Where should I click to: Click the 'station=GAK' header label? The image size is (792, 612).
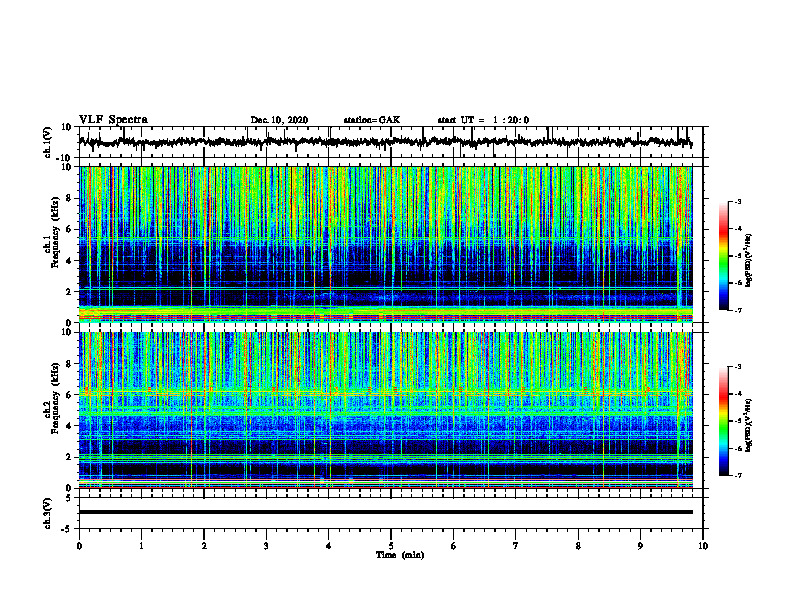pyautogui.click(x=372, y=120)
